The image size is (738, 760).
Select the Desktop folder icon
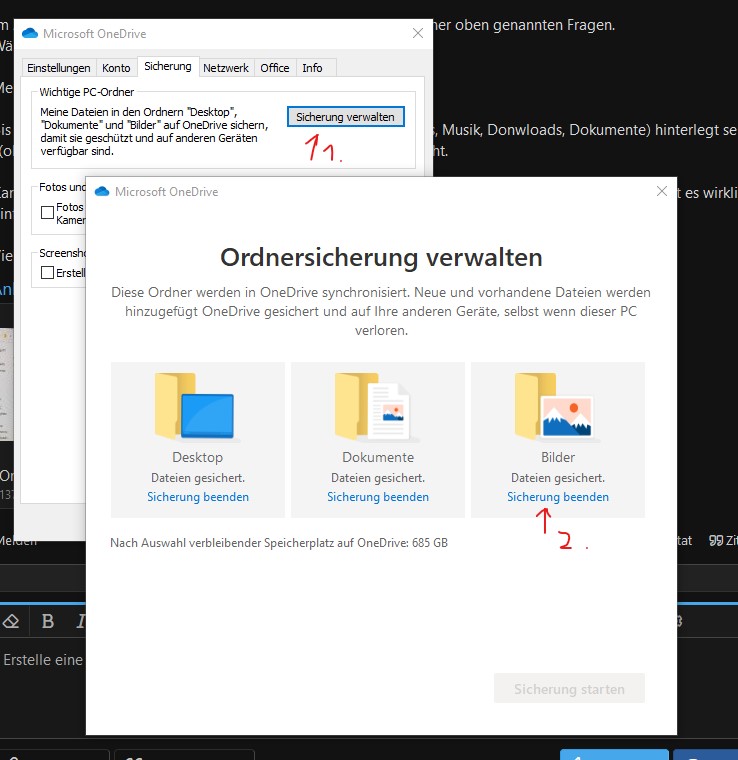(195, 406)
